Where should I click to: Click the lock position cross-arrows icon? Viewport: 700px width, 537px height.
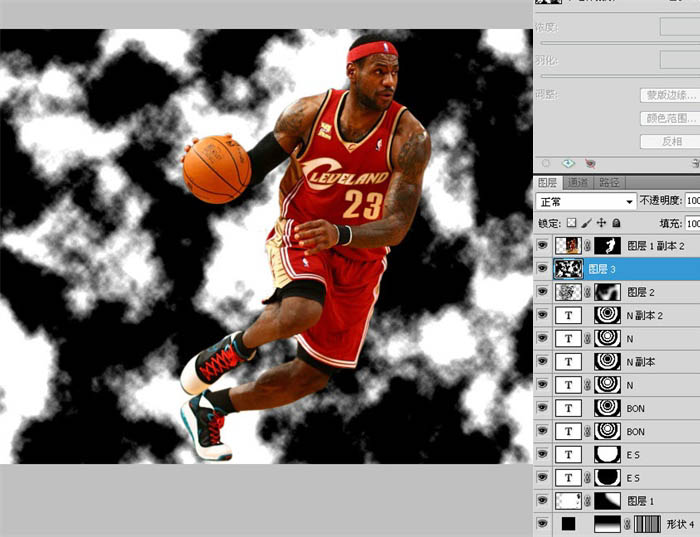[x=601, y=223]
